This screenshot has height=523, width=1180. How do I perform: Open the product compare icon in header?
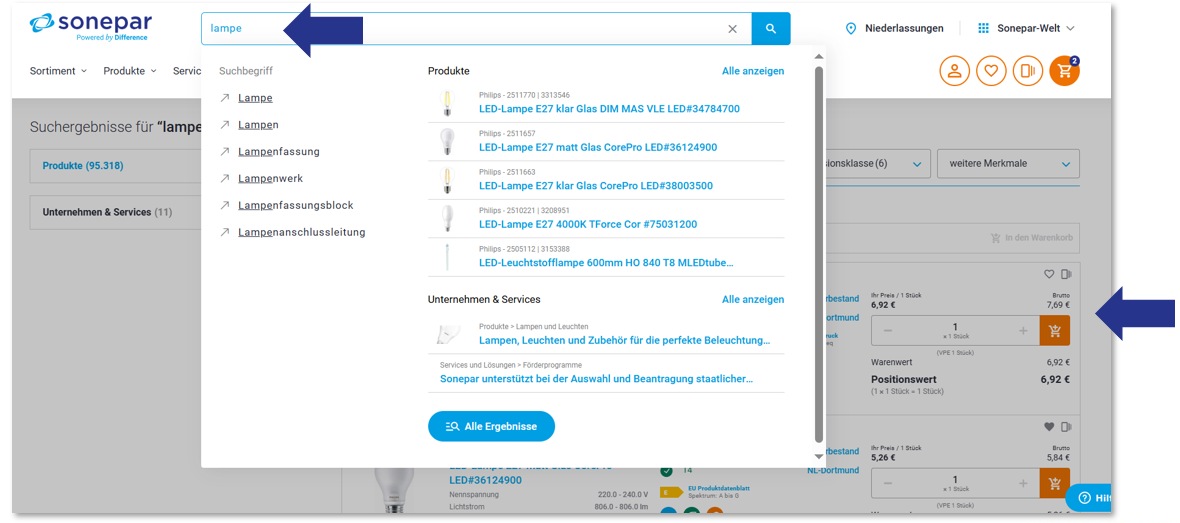[1028, 71]
